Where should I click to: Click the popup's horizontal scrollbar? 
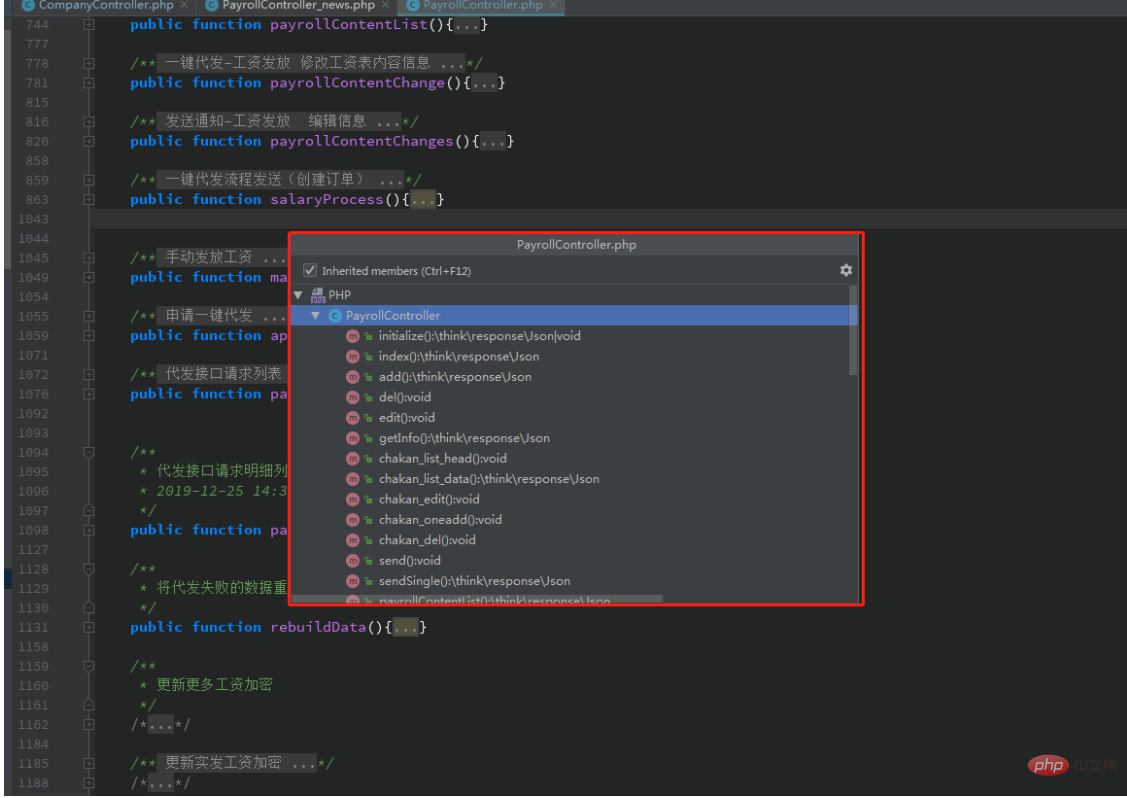pyautogui.click(x=477, y=598)
